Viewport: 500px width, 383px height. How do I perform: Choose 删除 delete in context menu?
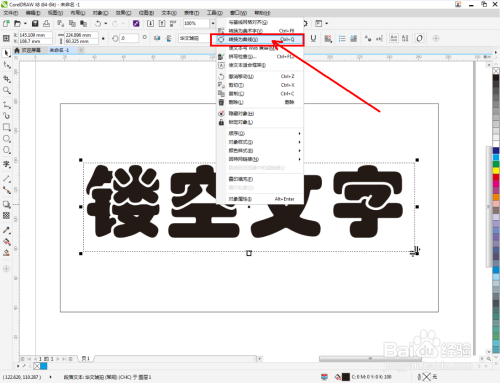coord(260,102)
